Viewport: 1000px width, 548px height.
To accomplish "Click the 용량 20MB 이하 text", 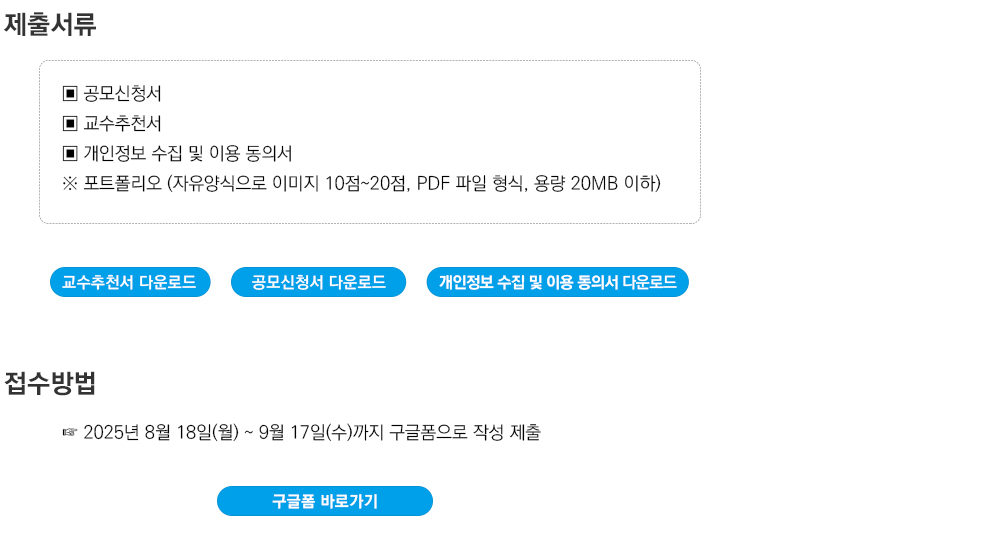I will tap(594, 184).
